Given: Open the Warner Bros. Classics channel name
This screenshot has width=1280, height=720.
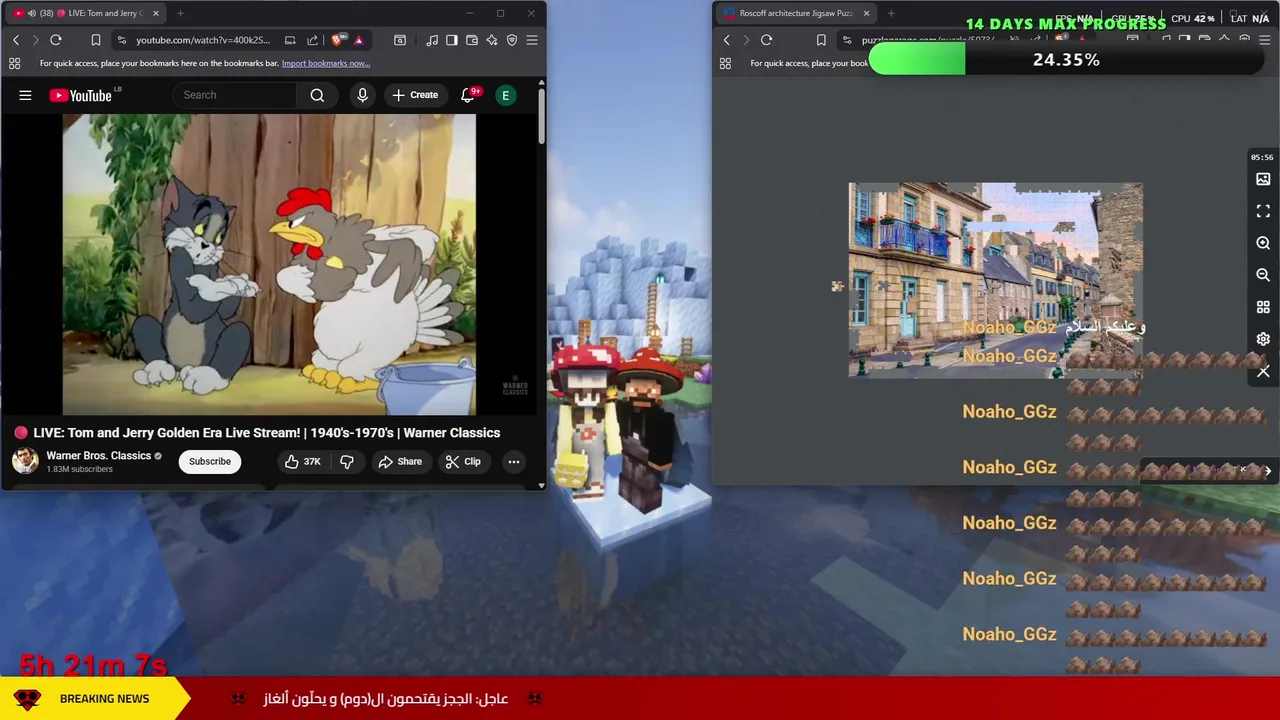Looking at the screenshot, I should [x=99, y=456].
